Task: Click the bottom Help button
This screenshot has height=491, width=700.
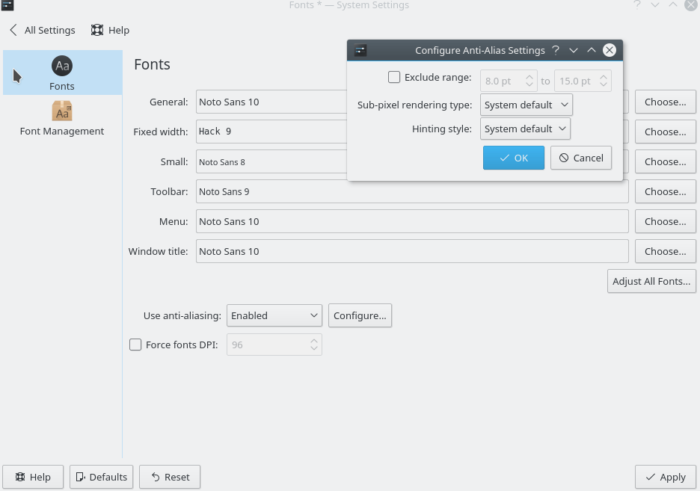Action: click(x=33, y=477)
